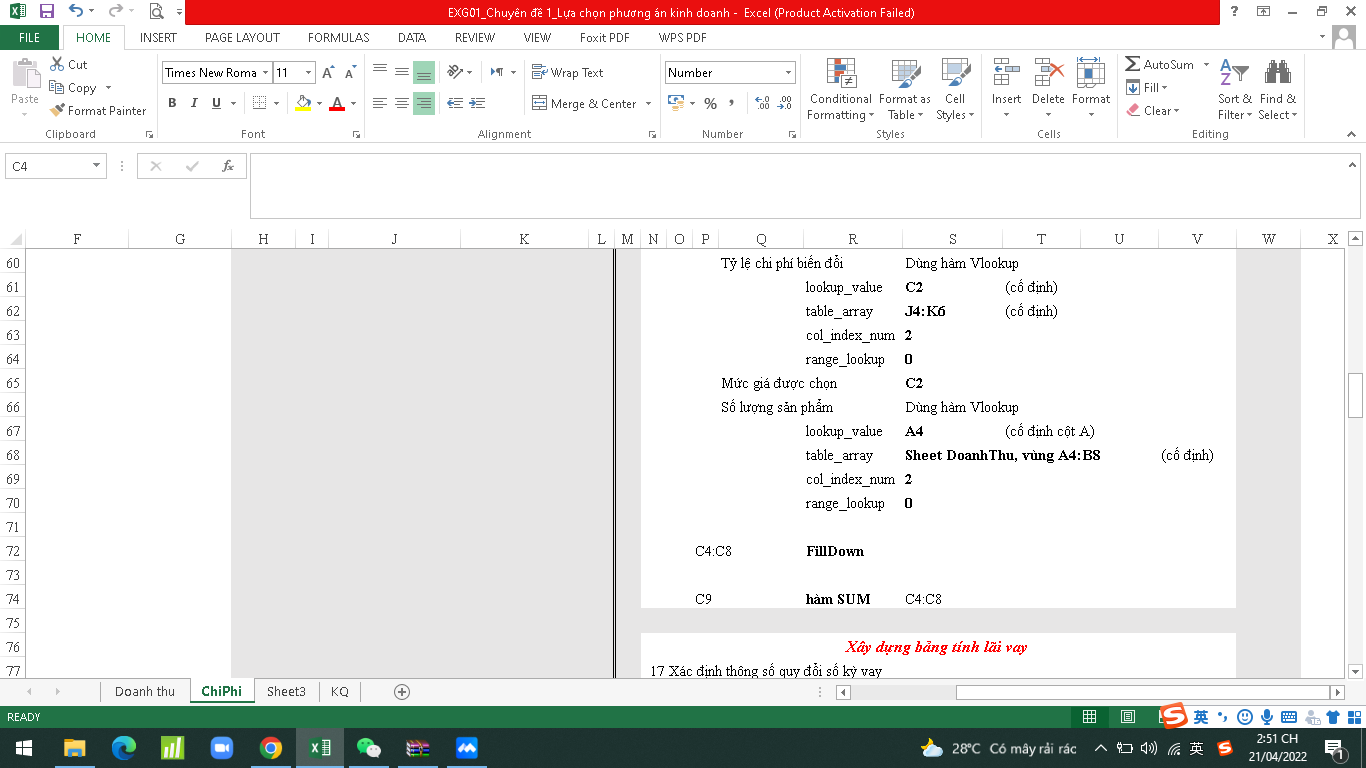Decrease decimal places
The width and height of the screenshot is (1366, 768).
(x=785, y=103)
